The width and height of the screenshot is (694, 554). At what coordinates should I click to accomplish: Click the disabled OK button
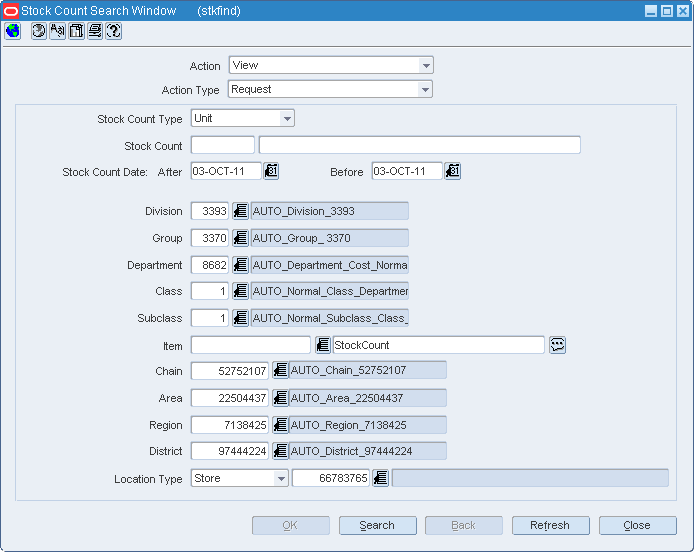291,525
